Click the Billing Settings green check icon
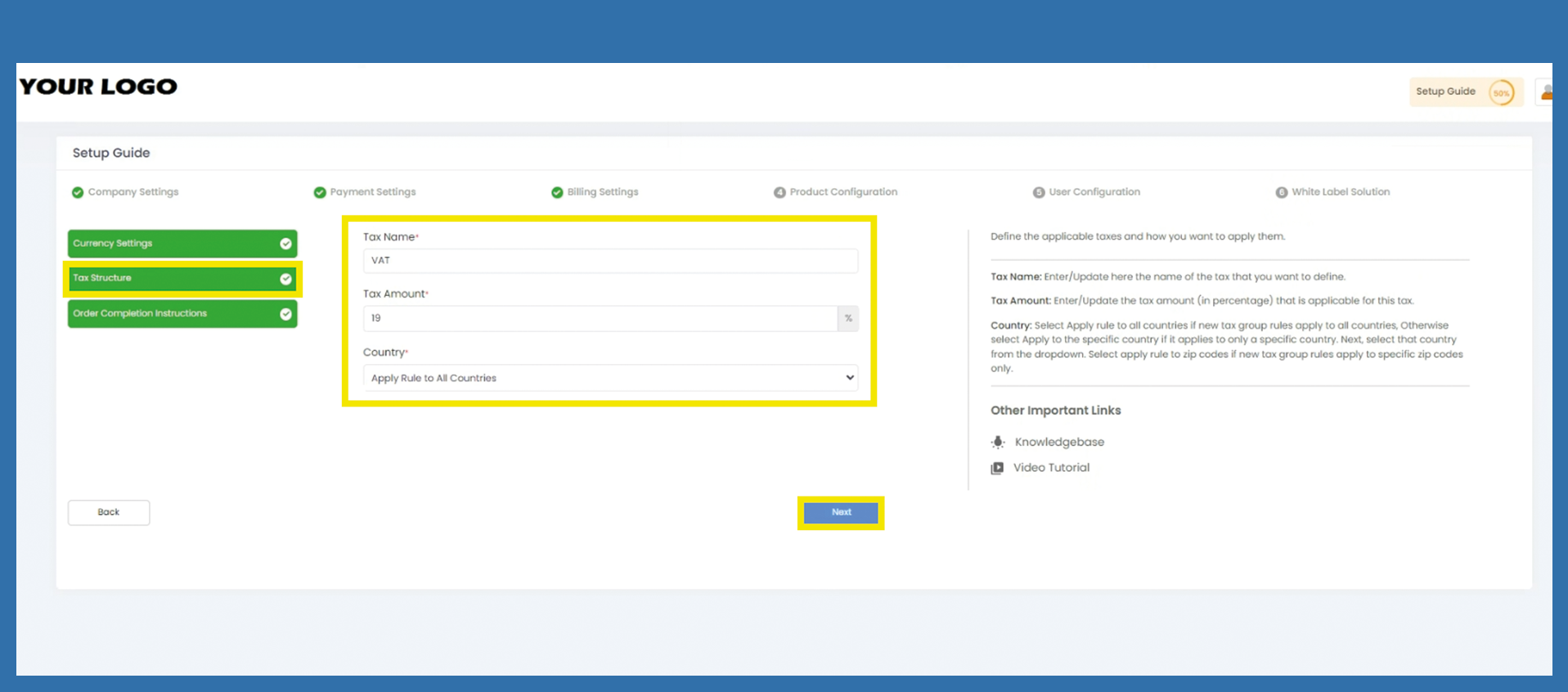 pos(557,192)
